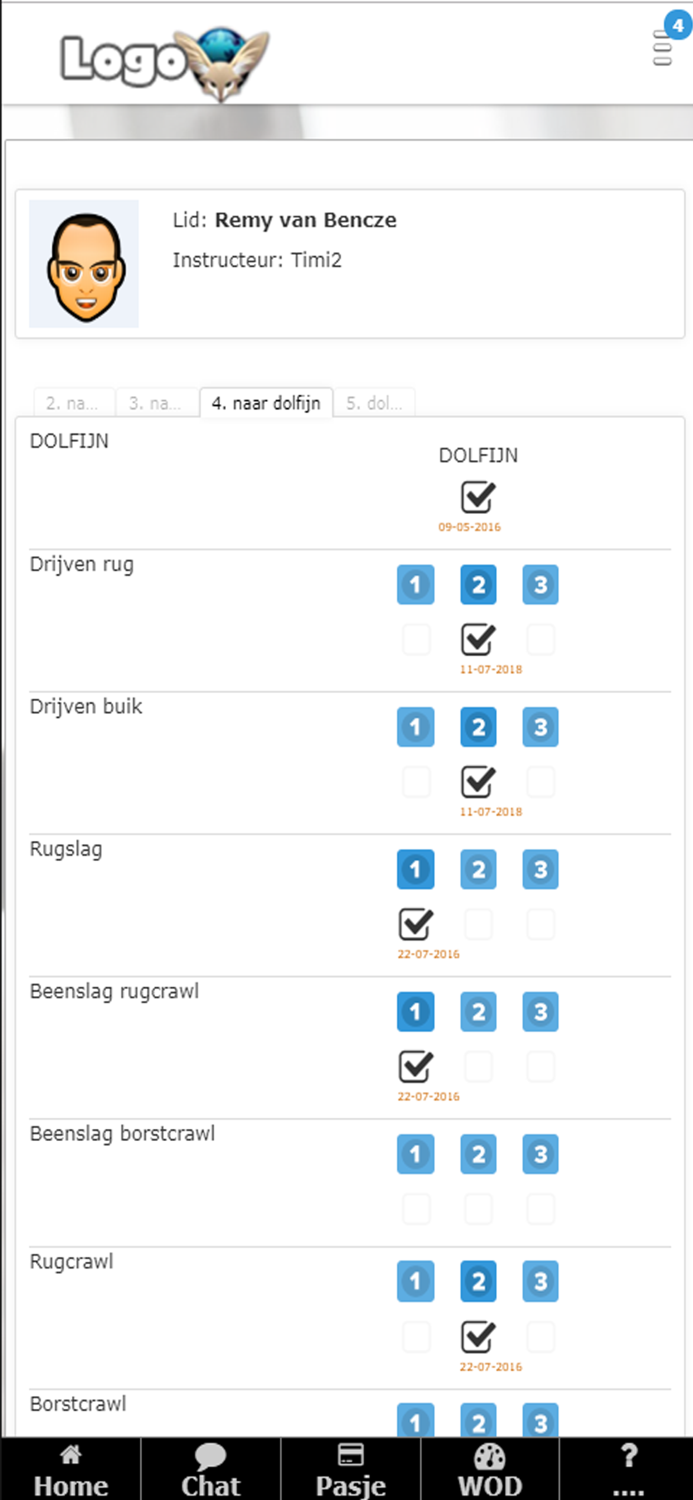
Task: Uncheck the Rugslag level 1 checkmark
Action: click(416, 923)
